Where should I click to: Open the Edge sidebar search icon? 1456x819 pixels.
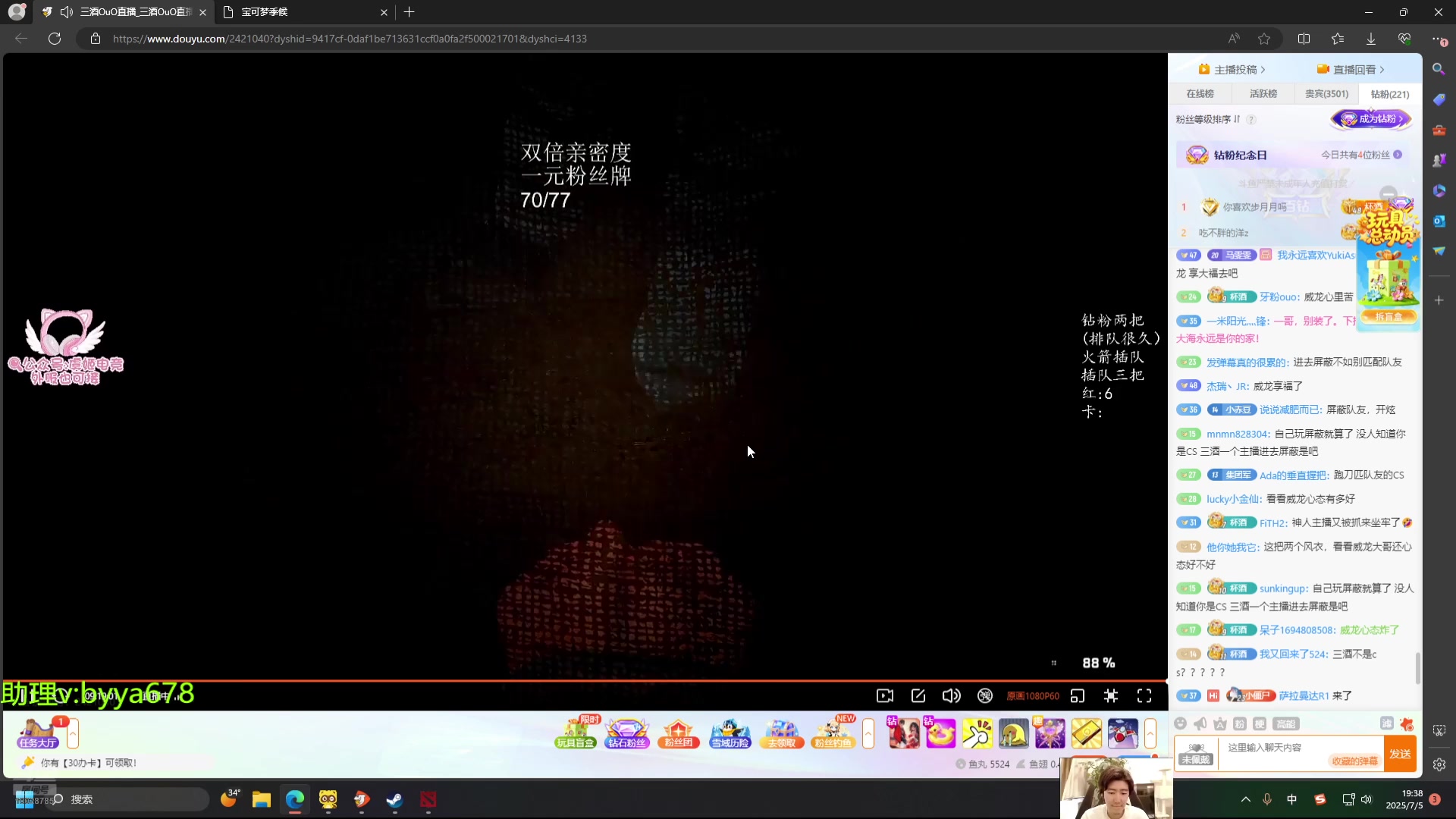point(1439,69)
